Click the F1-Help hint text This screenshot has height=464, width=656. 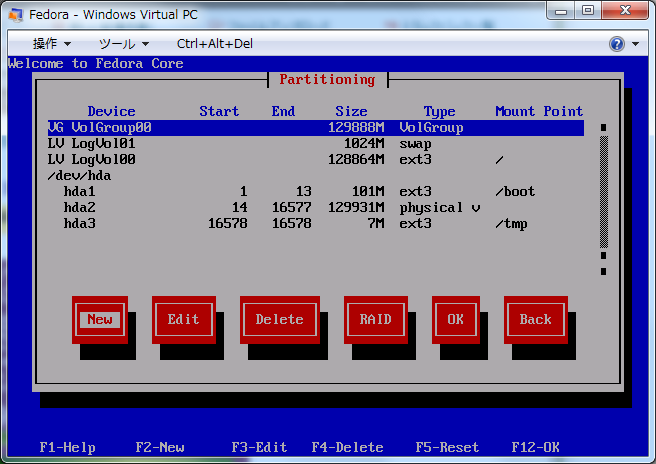[67, 447]
